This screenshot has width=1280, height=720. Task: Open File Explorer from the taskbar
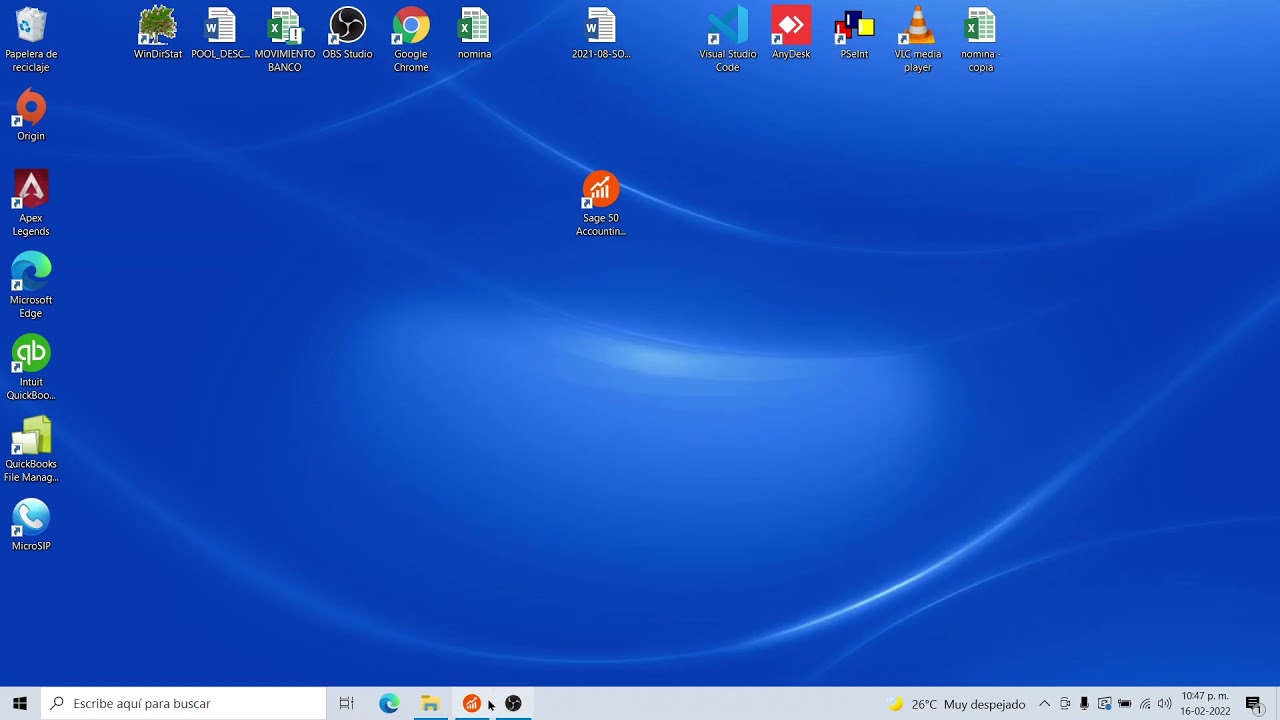tap(430, 704)
